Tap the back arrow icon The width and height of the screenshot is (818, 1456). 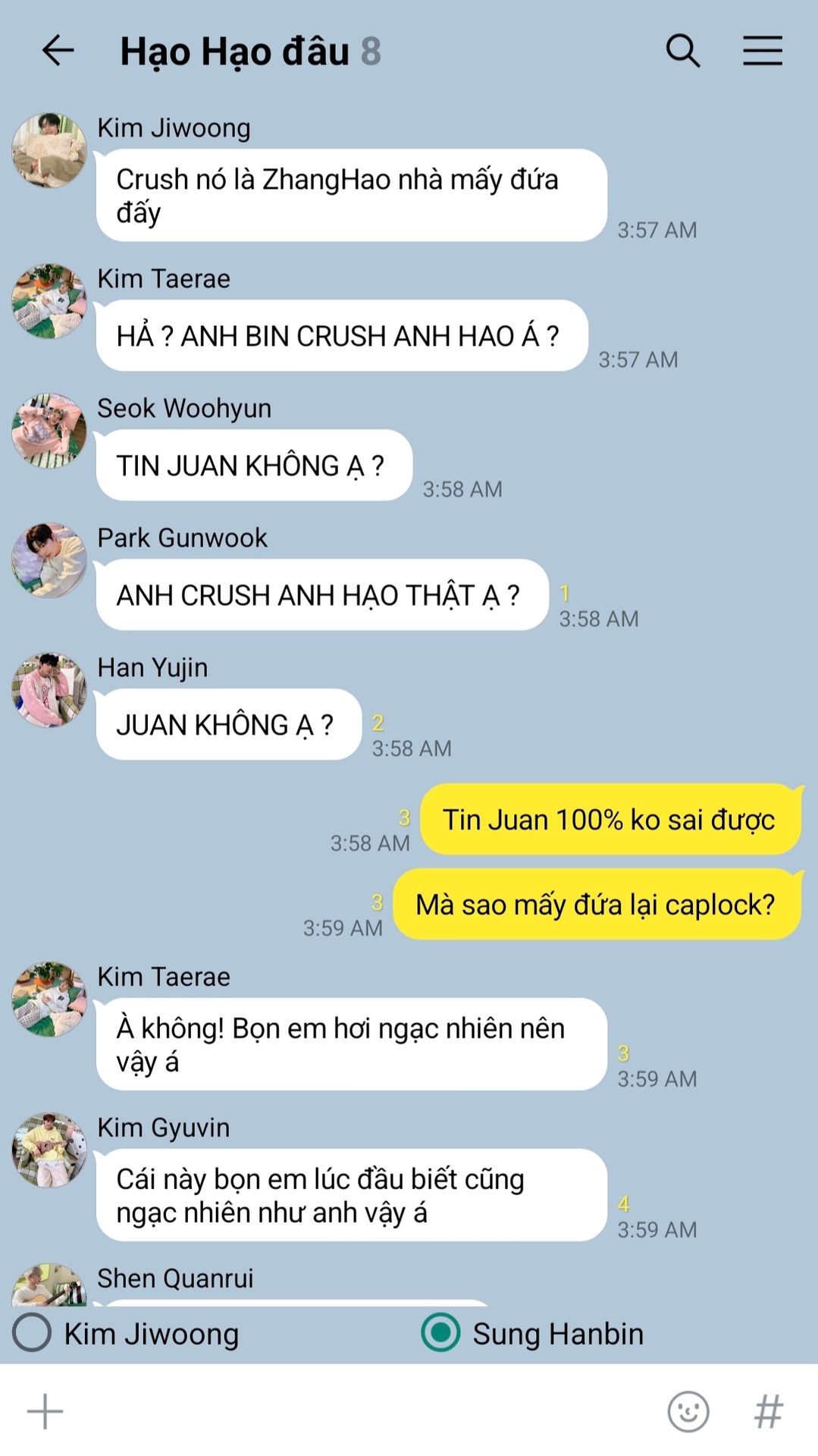pyautogui.click(x=58, y=51)
